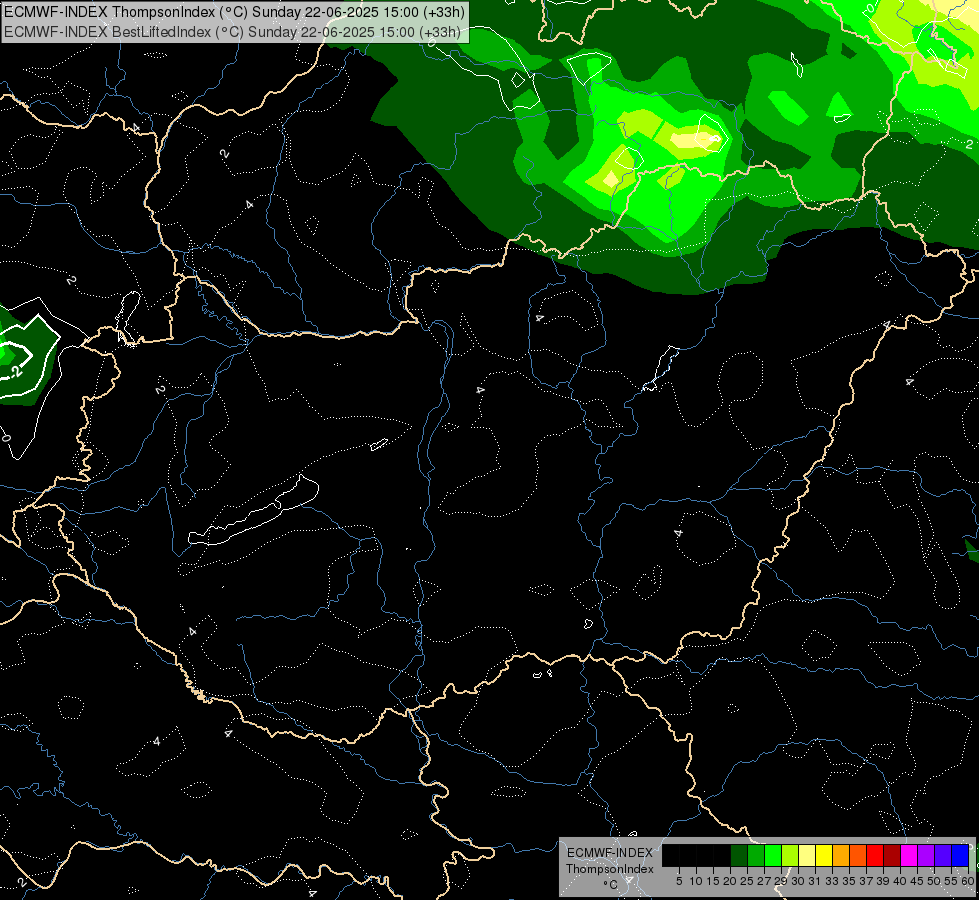Click the legend tick label 30
Image resolution: width=979 pixels, height=900 pixels.
click(x=797, y=881)
